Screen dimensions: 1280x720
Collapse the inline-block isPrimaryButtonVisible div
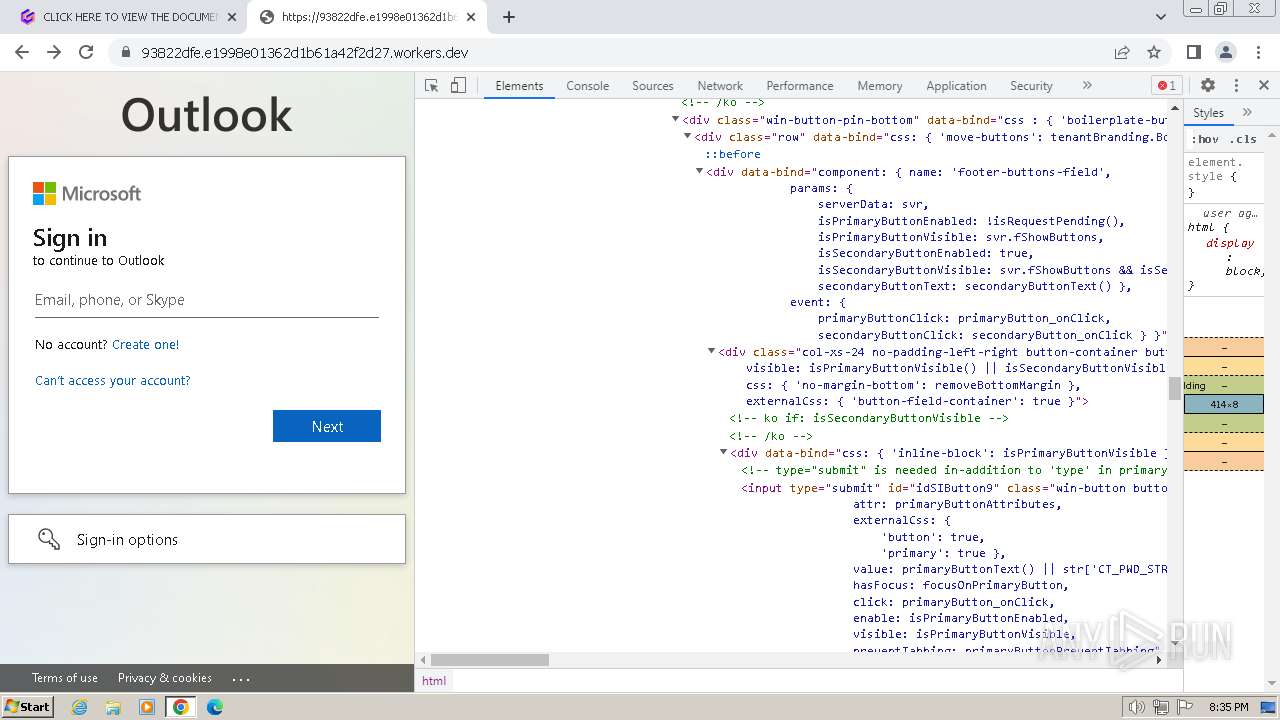724,453
